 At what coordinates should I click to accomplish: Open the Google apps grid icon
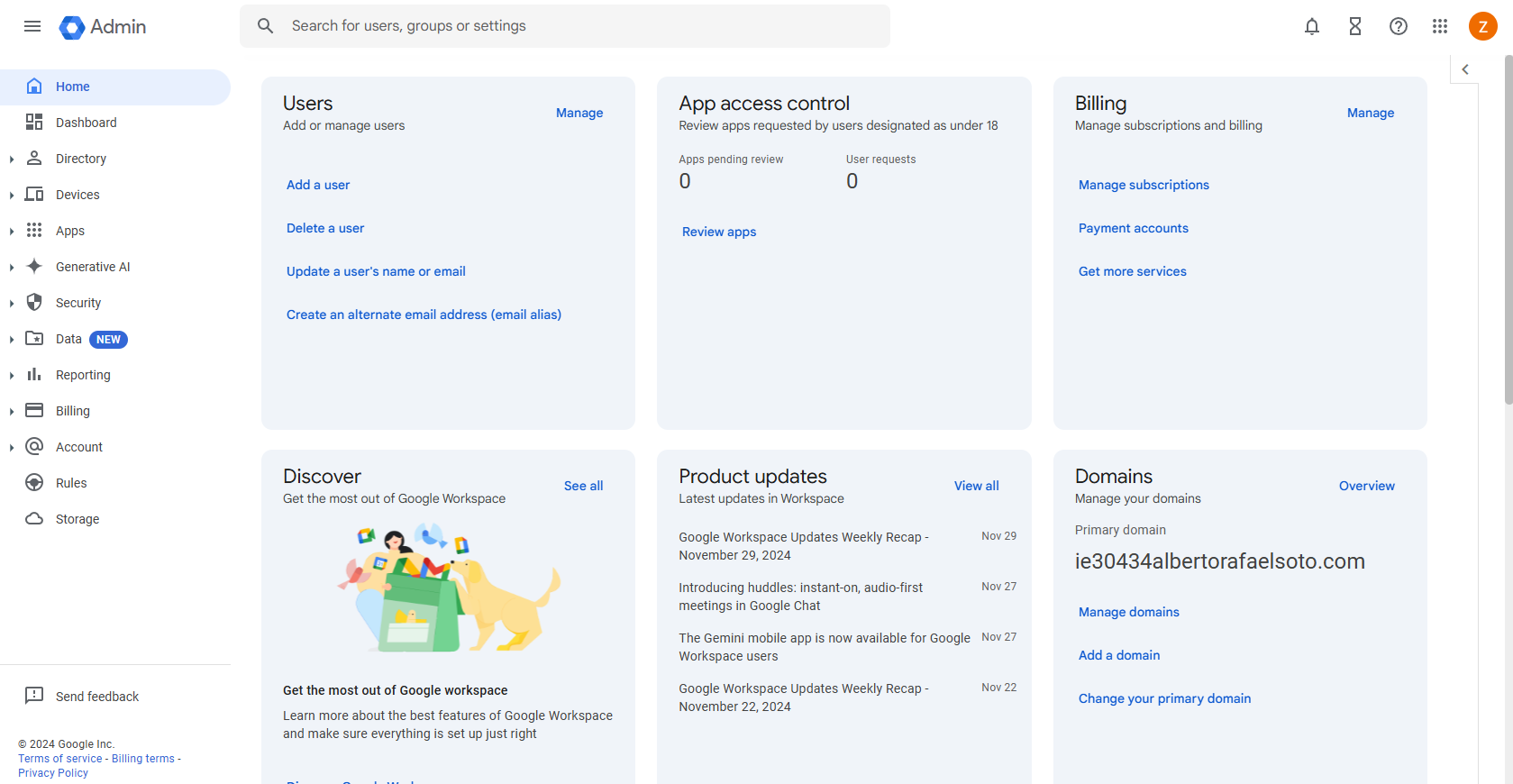[x=1440, y=26]
